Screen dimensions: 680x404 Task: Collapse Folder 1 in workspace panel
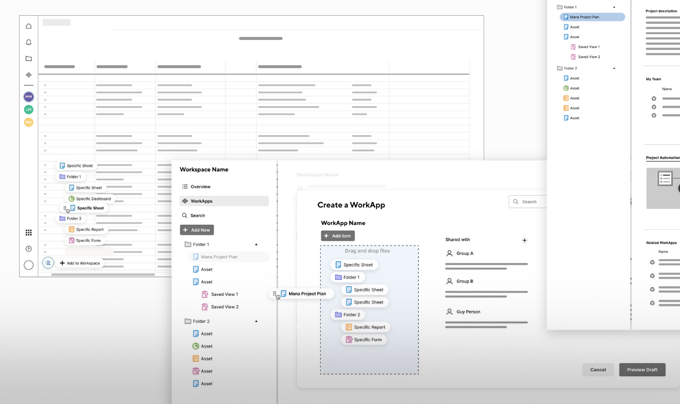coord(256,244)
